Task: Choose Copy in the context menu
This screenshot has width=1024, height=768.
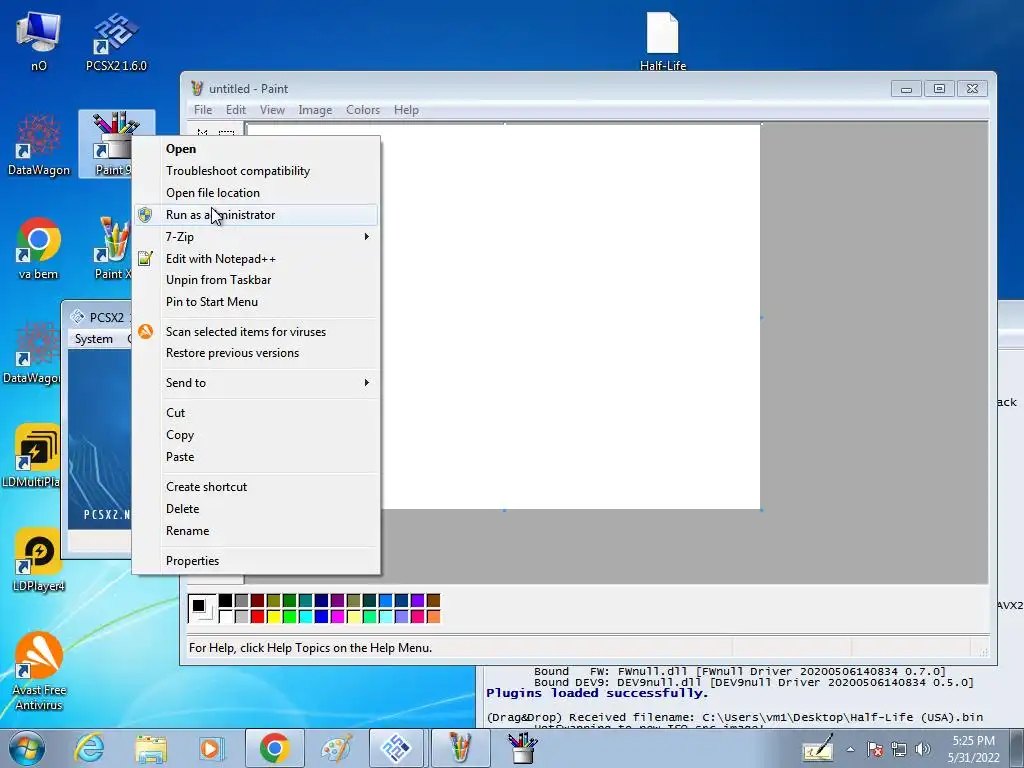Action: click(x=256, y=435)
